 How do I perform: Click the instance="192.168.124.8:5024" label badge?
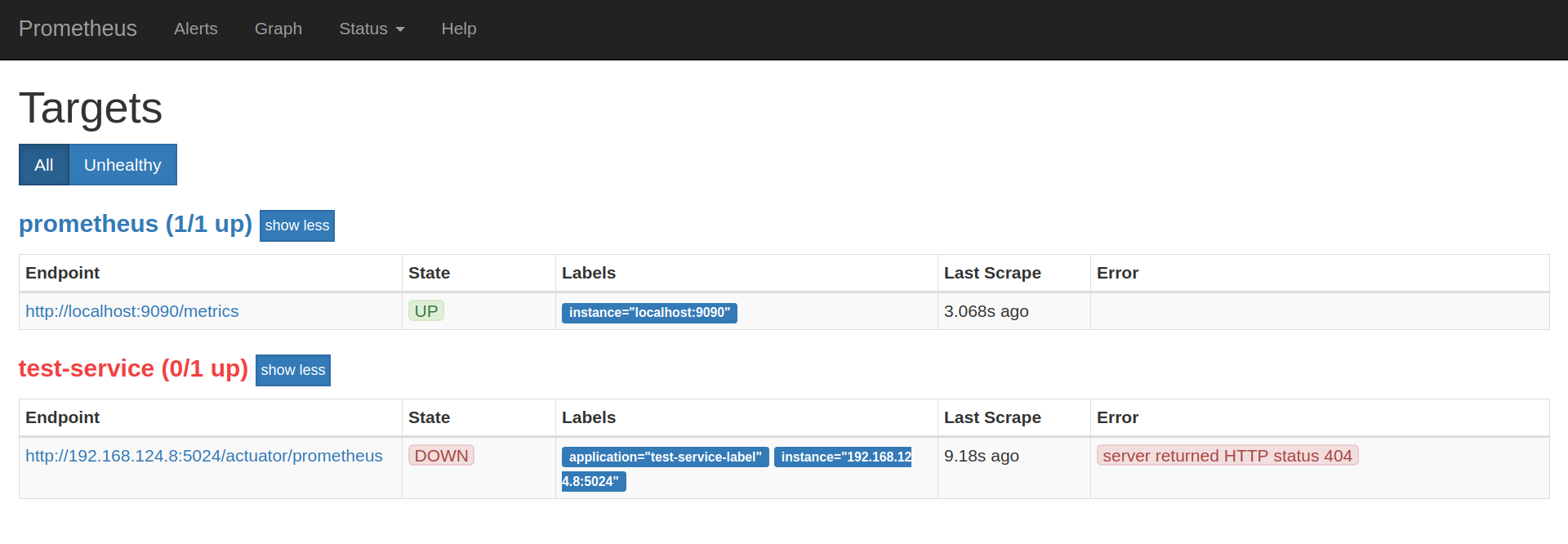click(843, 457)
